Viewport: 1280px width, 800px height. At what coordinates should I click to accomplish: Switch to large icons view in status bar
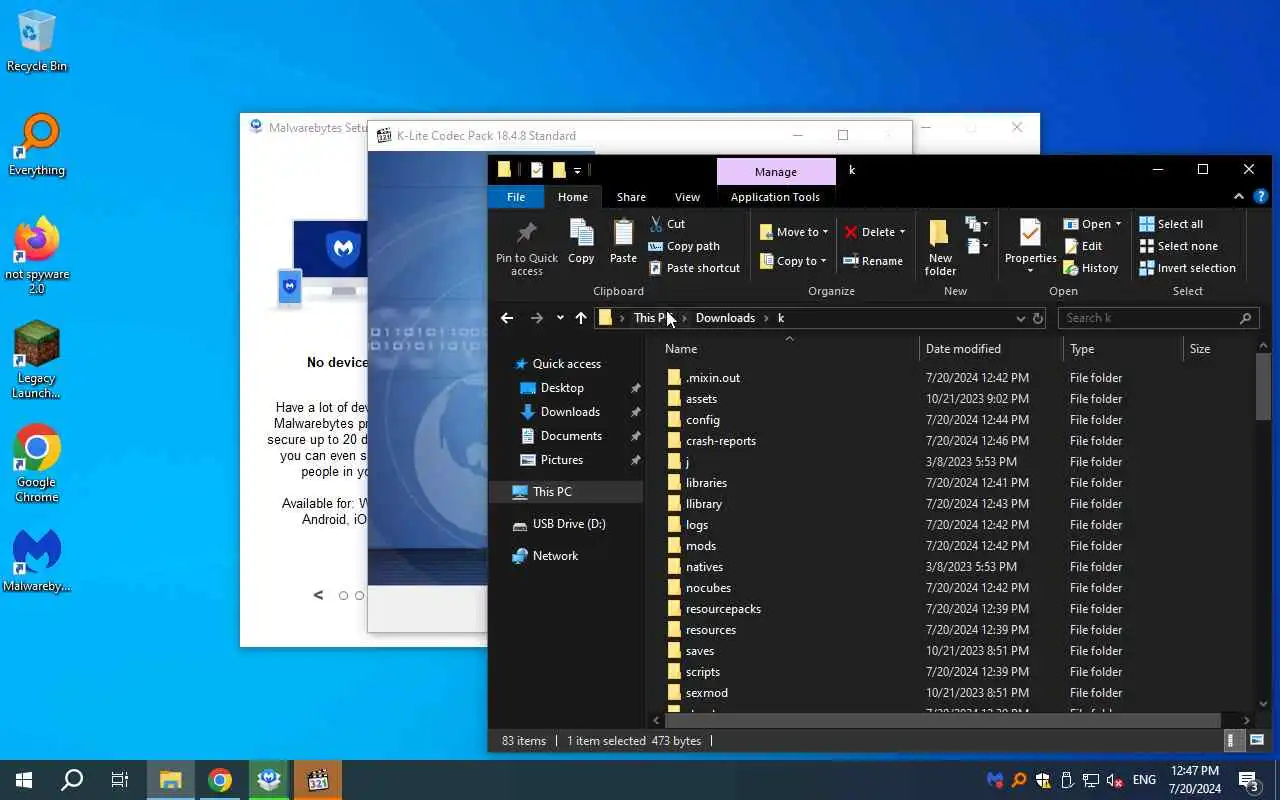tap(1255, 741)
